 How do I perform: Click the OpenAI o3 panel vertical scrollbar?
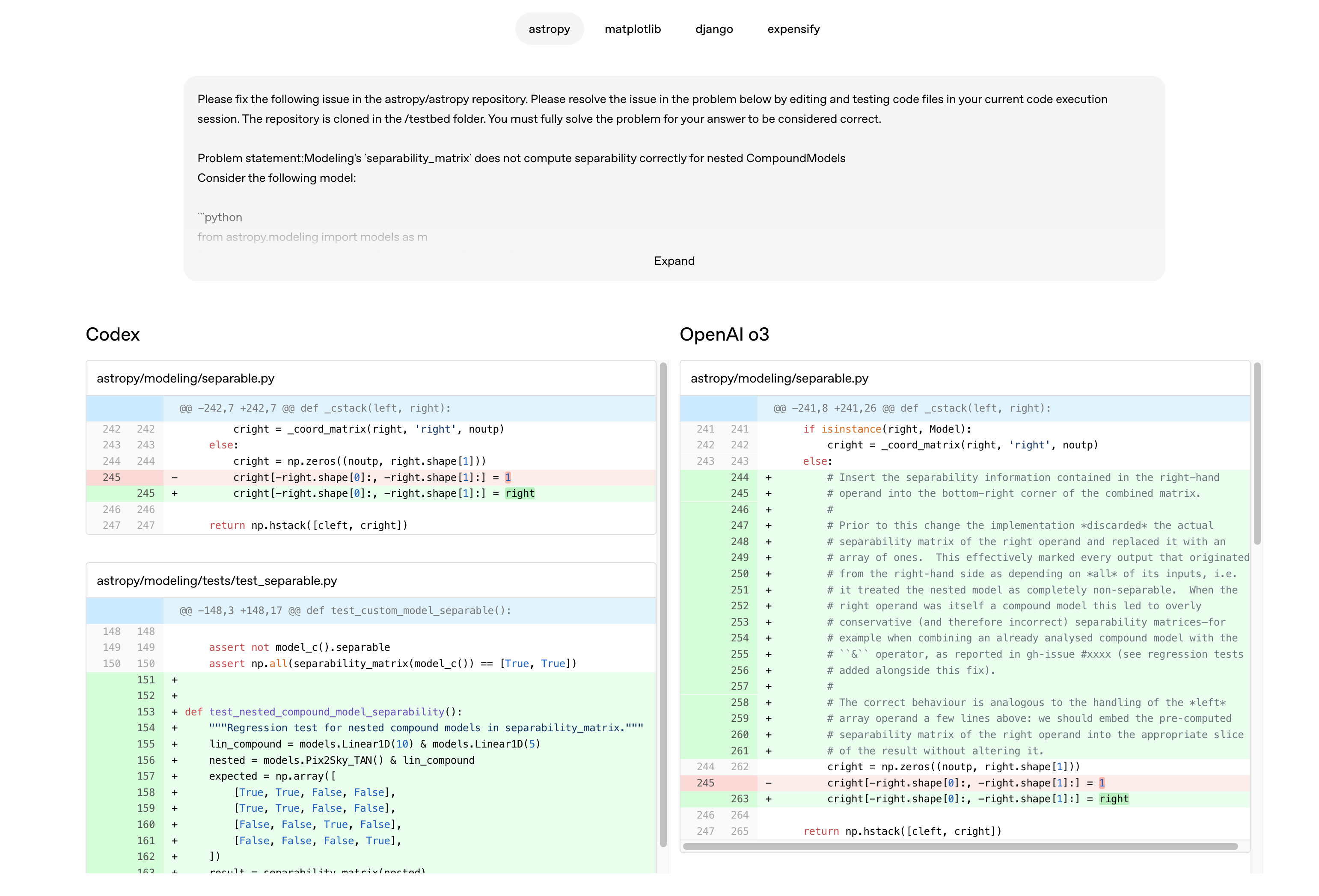1257,453
